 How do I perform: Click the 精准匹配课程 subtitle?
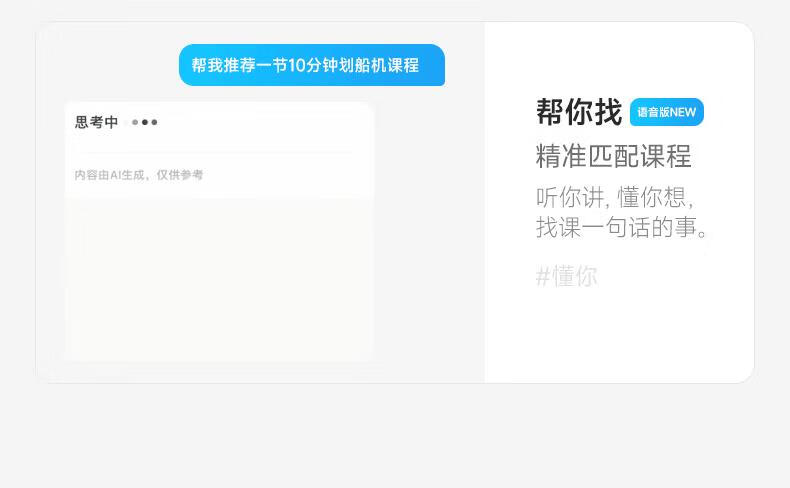point(613,156)
